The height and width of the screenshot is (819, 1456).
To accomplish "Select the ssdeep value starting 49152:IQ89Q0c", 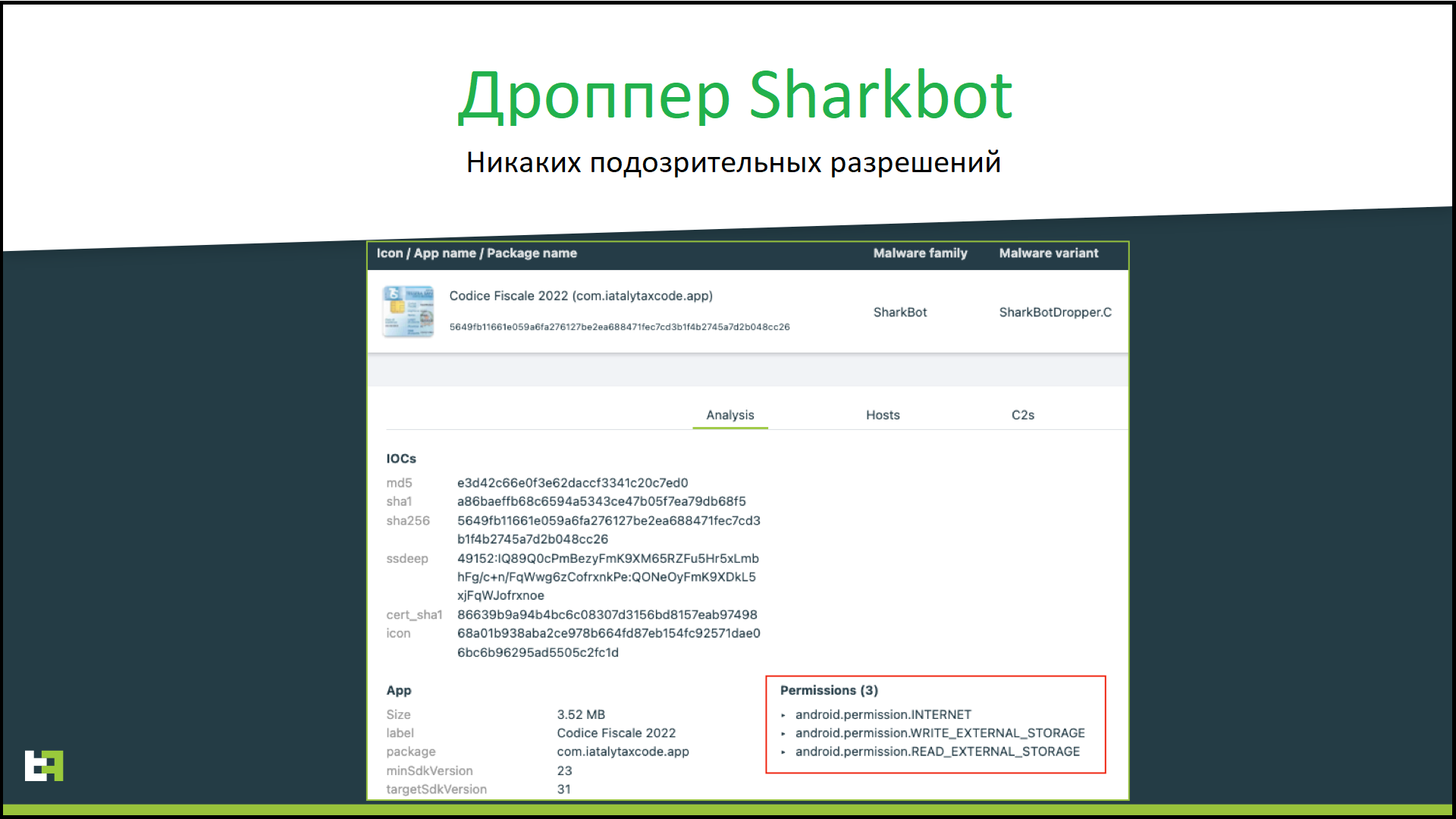I will 607,576.
